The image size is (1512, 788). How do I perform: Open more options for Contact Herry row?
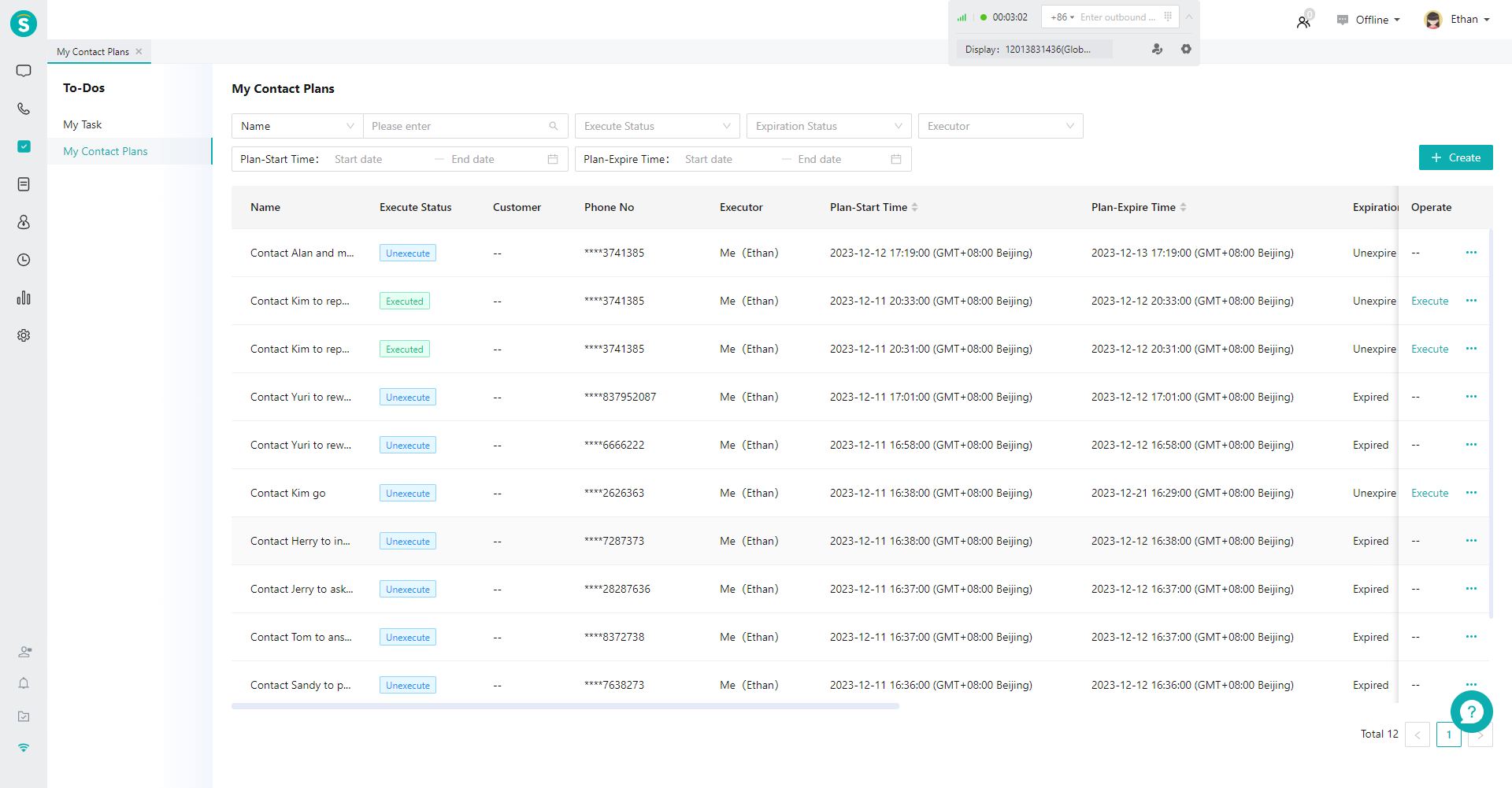1471,541
